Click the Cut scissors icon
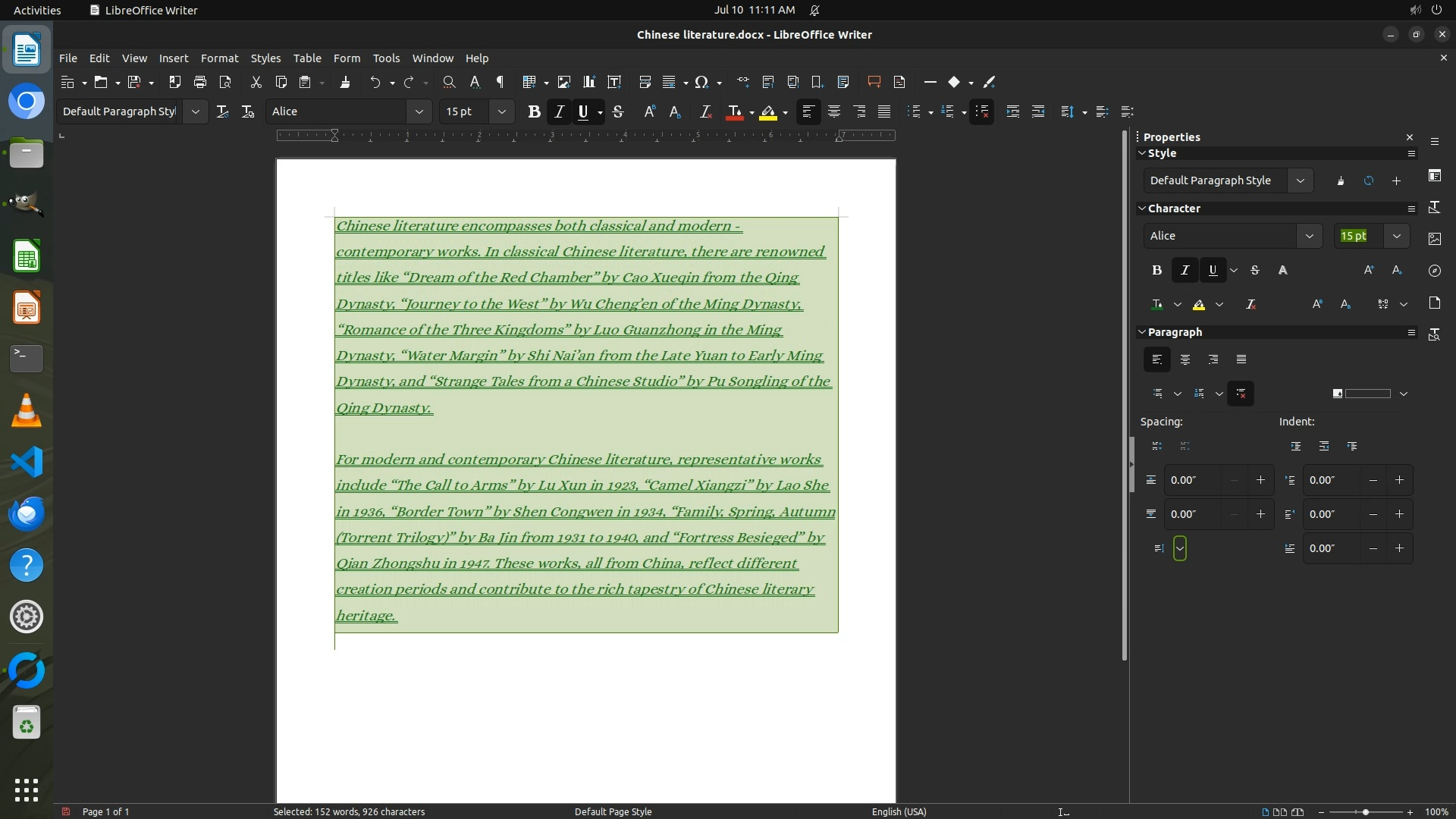The image size is (1456, 819). coord(256,82)
